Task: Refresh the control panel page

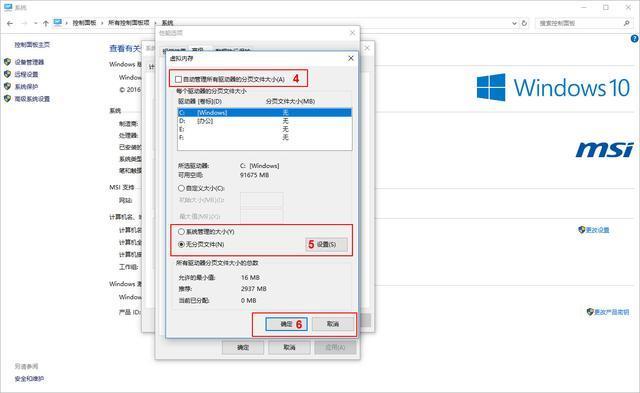Action: click(x=524, y=23)
